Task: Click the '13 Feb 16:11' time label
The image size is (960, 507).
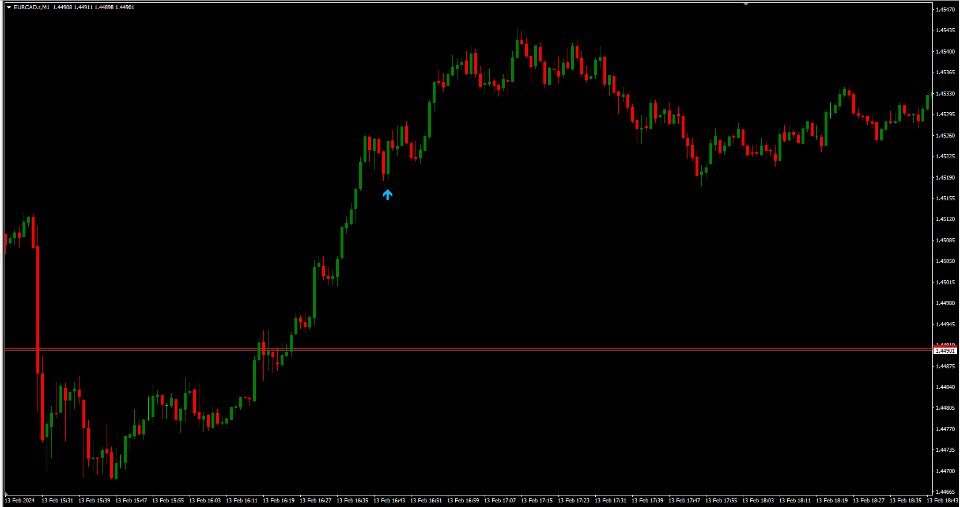Action: (242, 500)
